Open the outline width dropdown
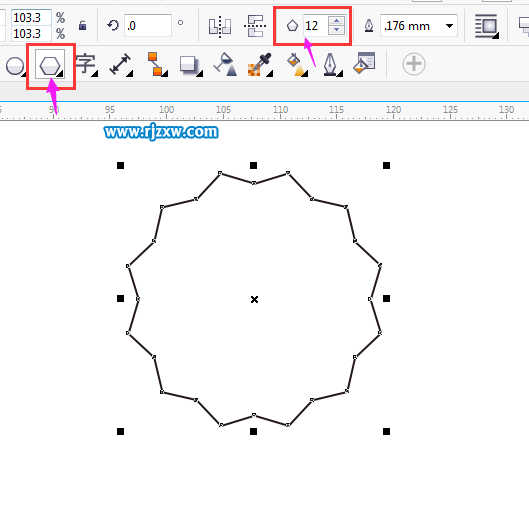 coord(449,26)
